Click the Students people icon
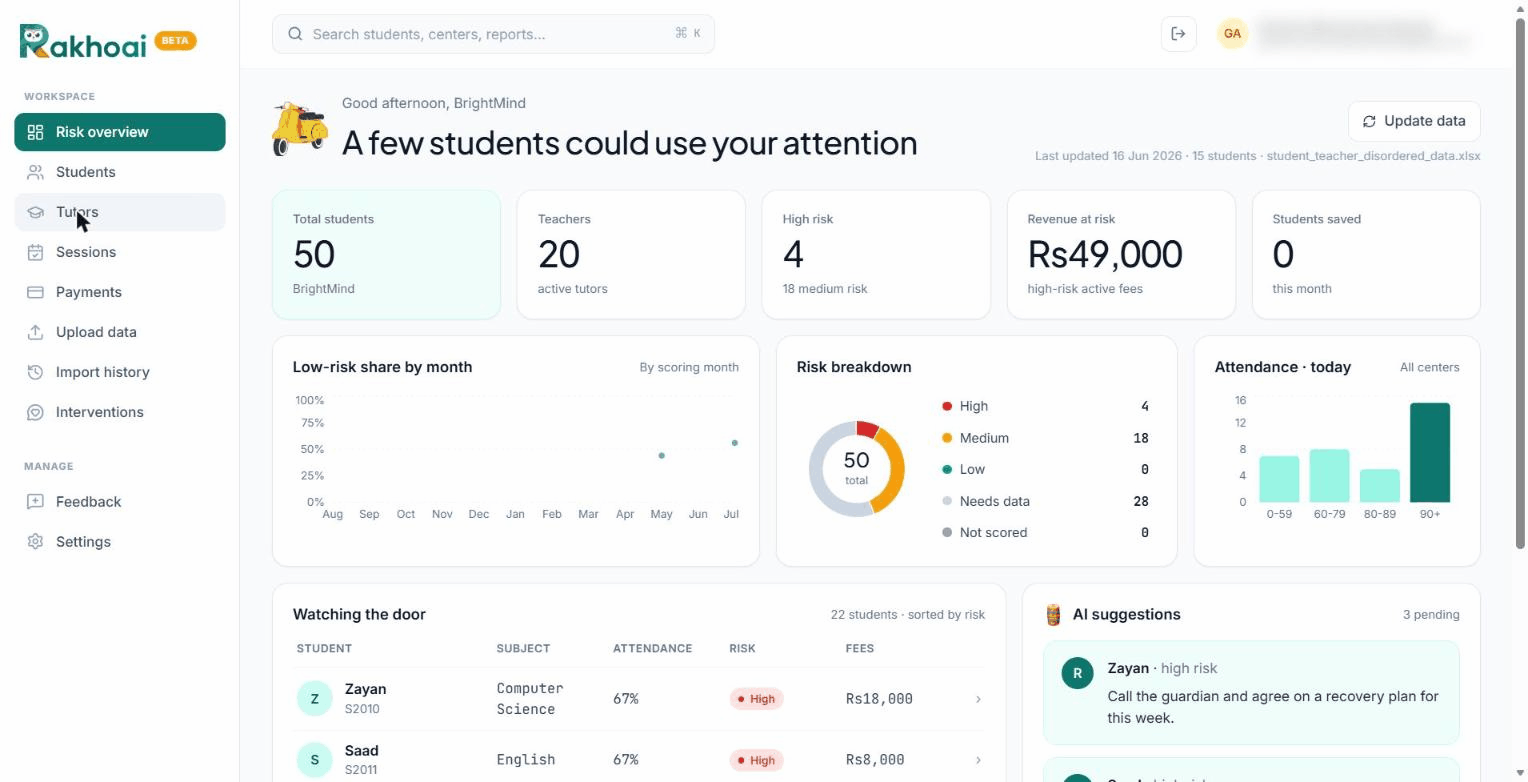The width and height of the screenshot is (1528, 782). coord(35,172)
